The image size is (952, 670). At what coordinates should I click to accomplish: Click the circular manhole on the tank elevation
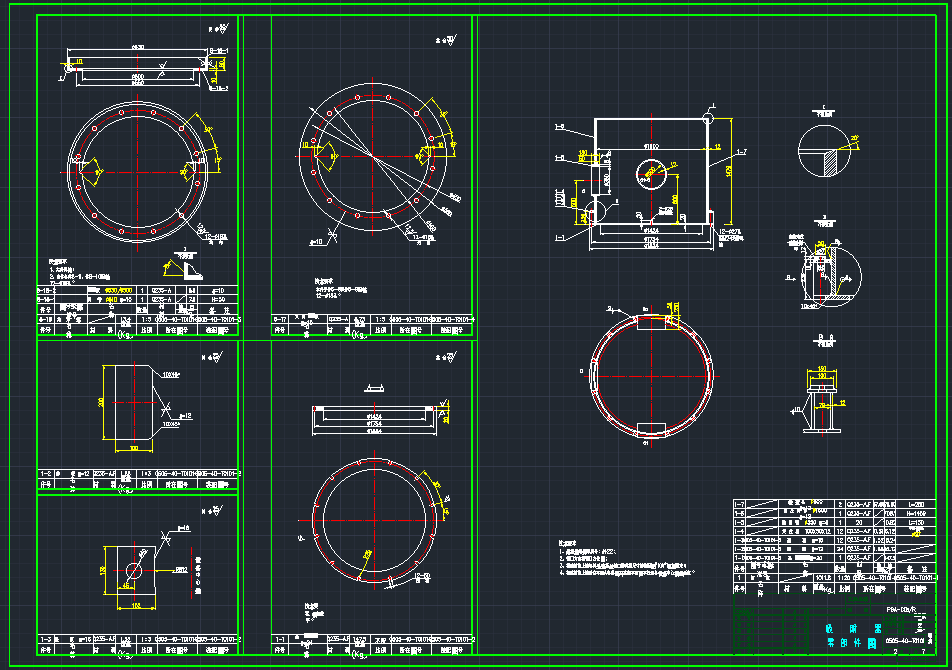651,175
